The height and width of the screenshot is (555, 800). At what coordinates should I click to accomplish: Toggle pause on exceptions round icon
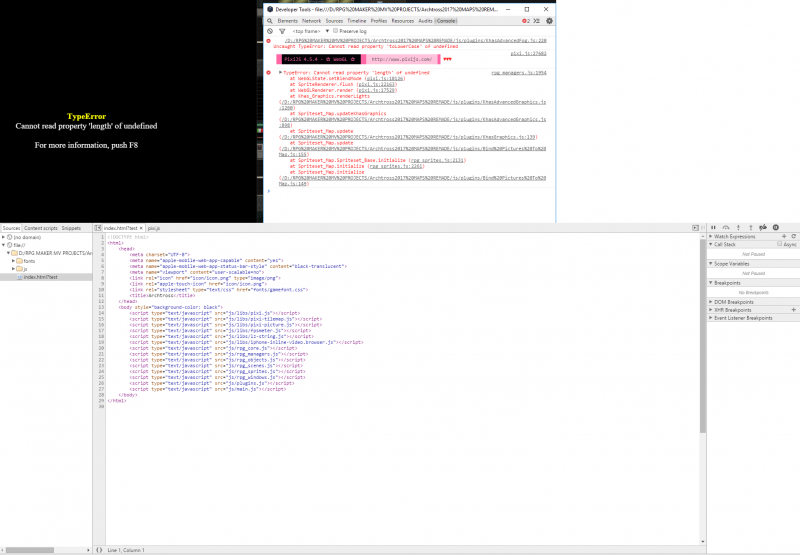pyautogui.click(x=776, y=228)
